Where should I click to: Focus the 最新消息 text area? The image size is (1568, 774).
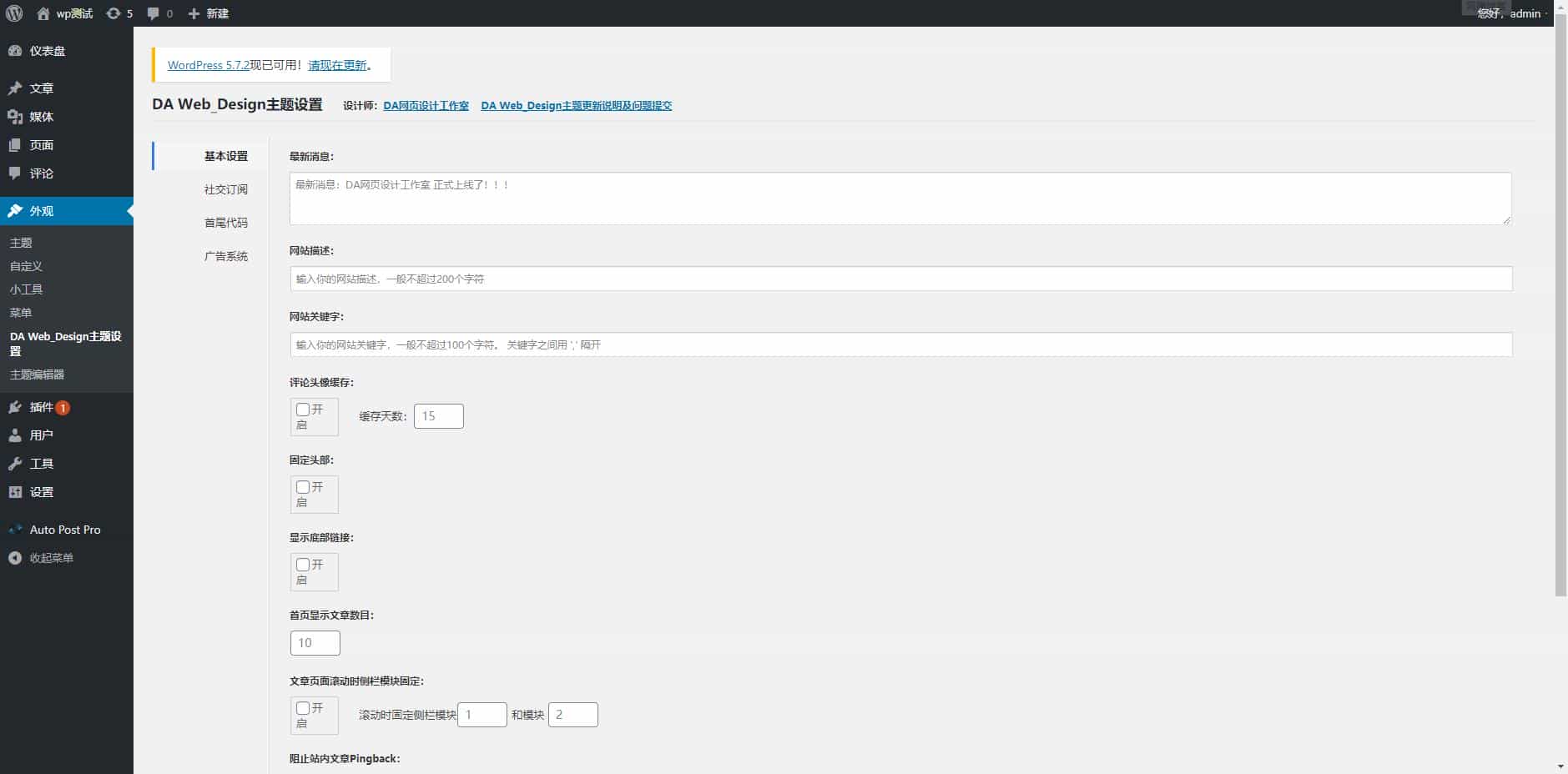[900, 199]
